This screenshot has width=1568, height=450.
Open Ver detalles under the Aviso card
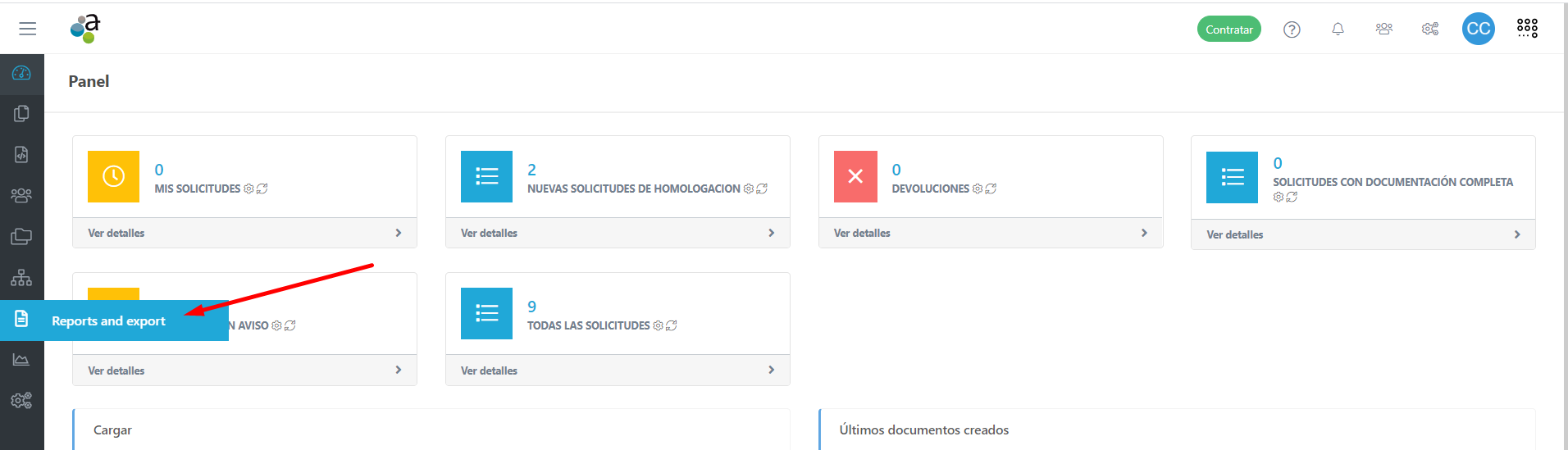pyautogui.click(x=116, y=370)
